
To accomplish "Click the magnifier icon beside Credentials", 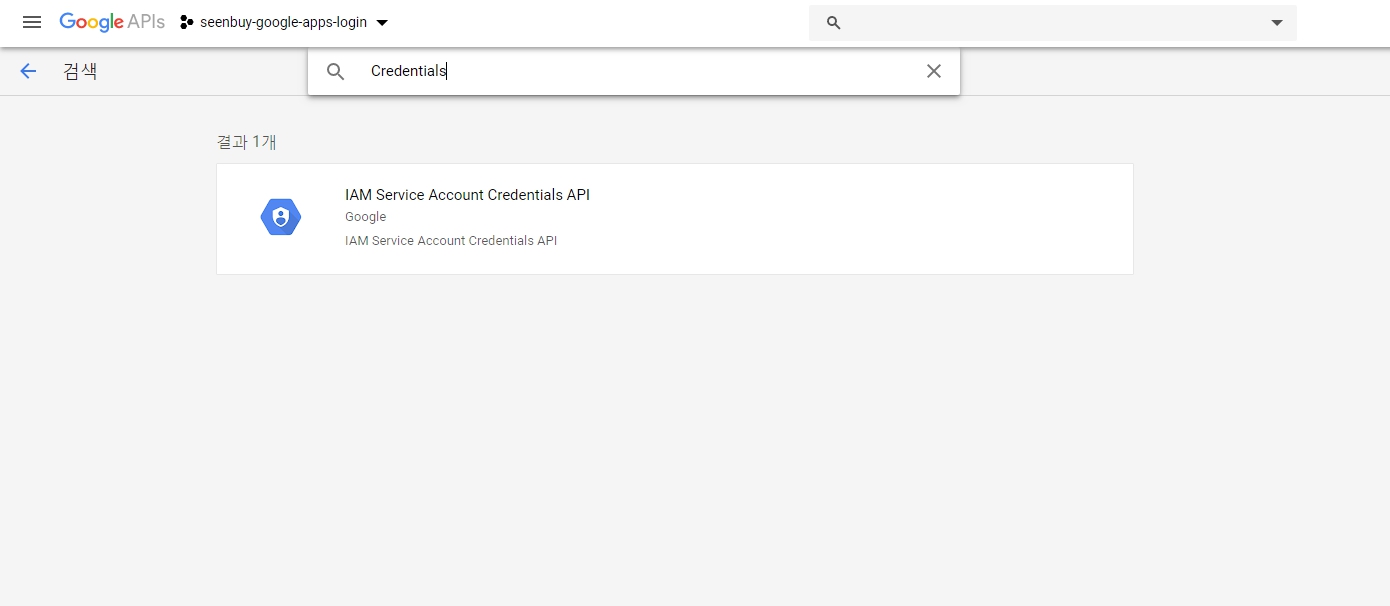I will (336, 71).
